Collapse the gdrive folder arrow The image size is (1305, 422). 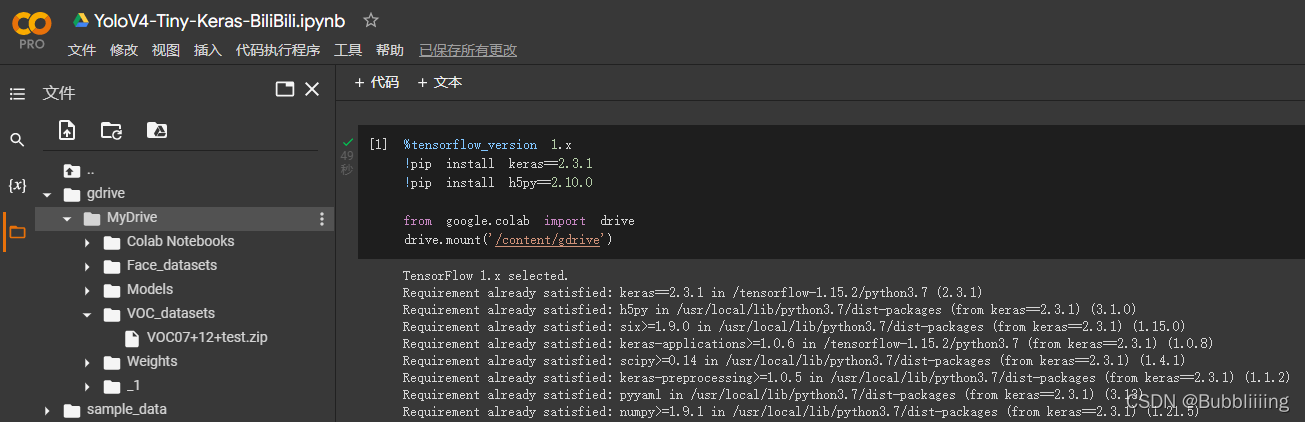coord(47,195)
